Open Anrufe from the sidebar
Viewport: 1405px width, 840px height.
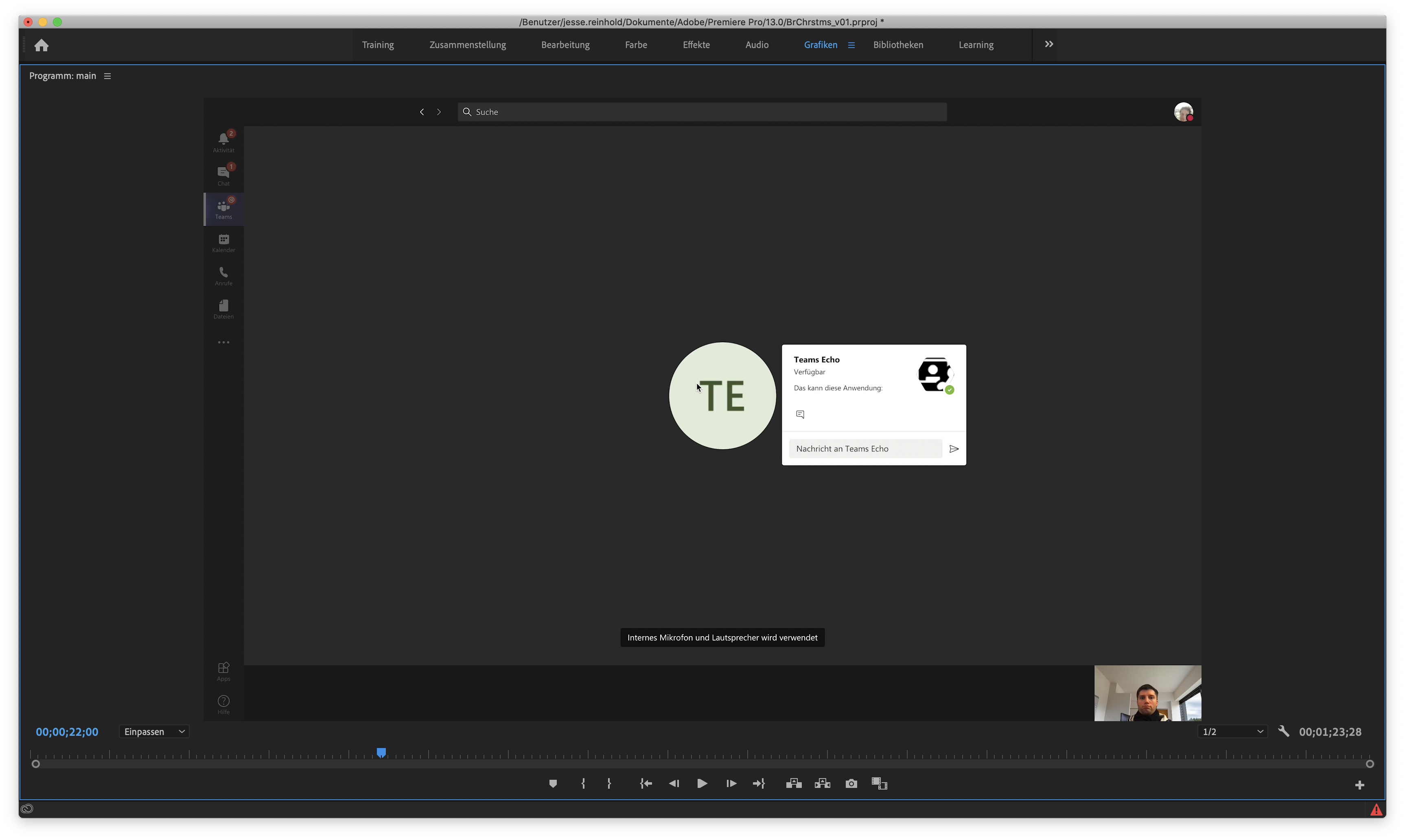[x=223, y=275]
